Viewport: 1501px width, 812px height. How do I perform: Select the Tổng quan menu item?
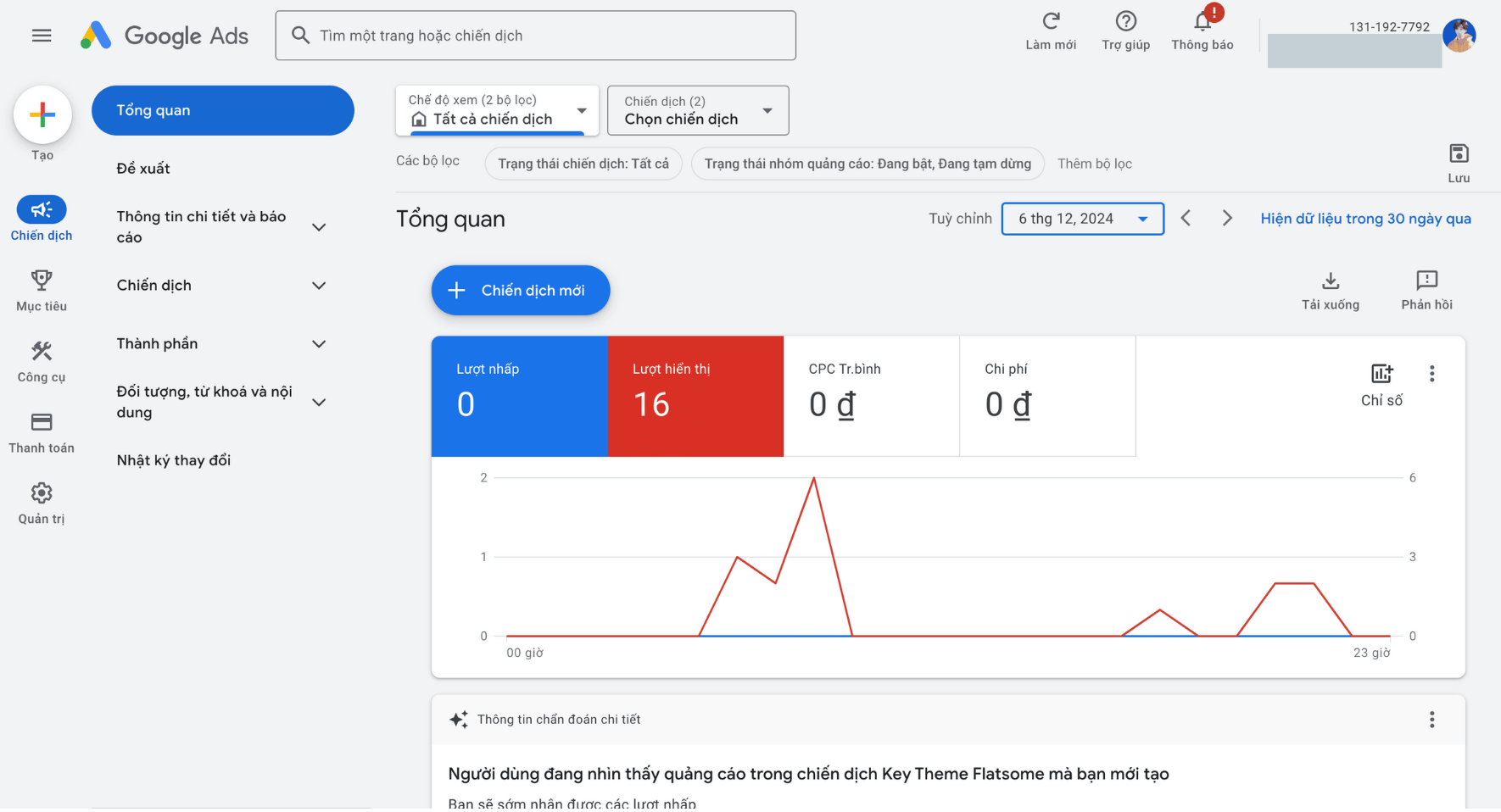pyautogui.click(x=223, y=110)
